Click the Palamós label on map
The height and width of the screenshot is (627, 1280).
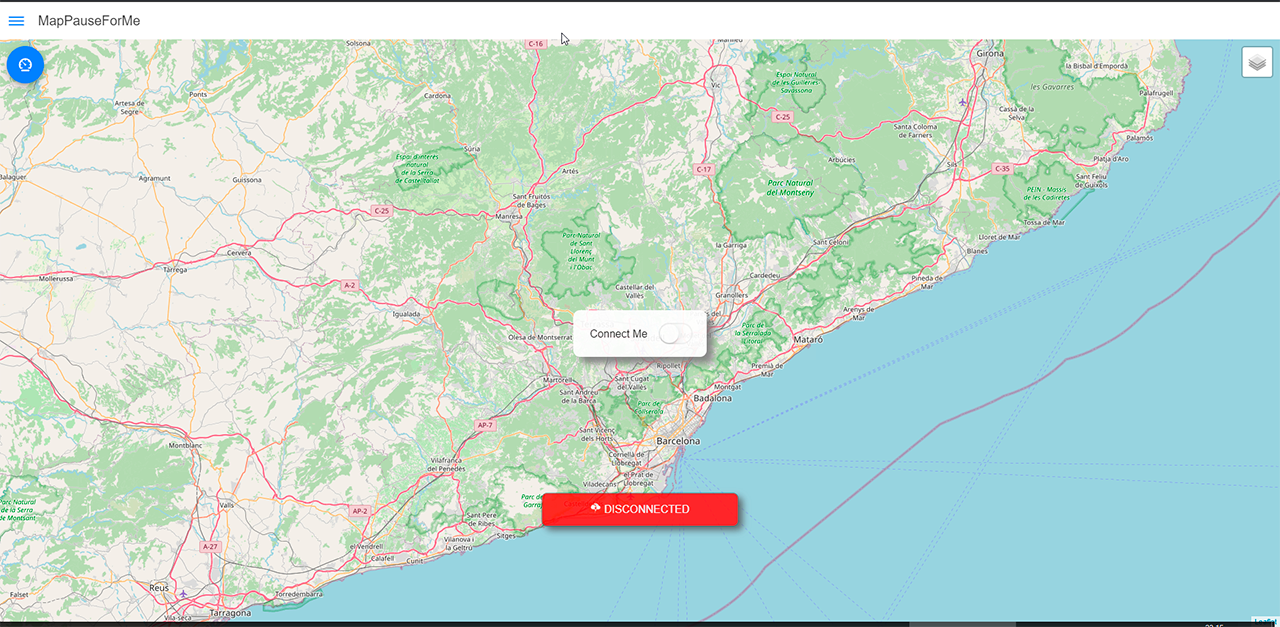pos(1139,137)
